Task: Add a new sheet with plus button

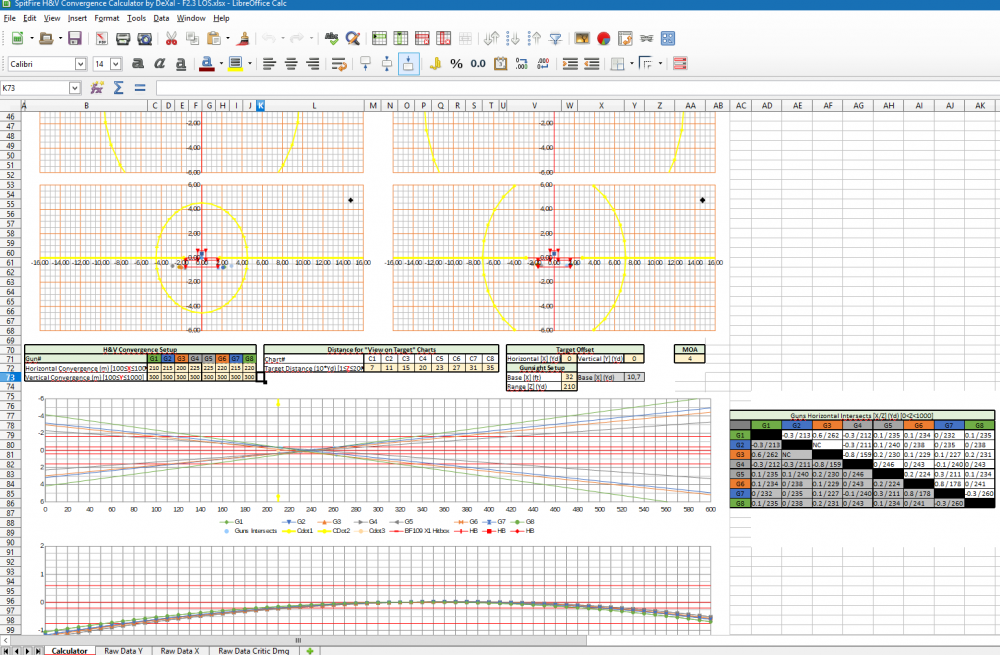Action: pos(311,650)
